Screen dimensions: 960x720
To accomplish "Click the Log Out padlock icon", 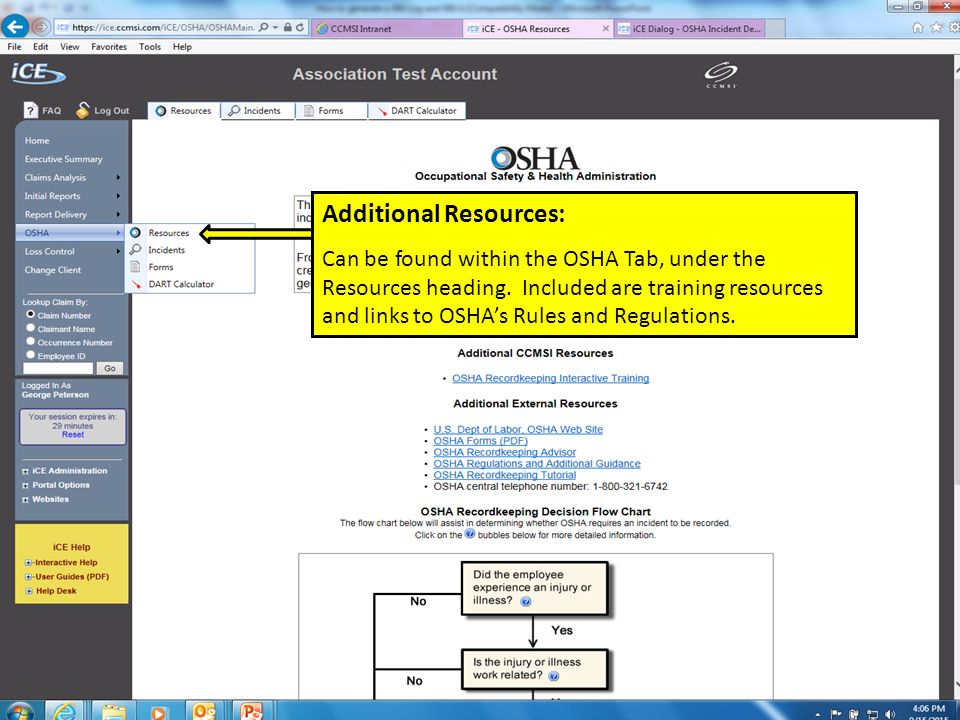I will [83, 110].
